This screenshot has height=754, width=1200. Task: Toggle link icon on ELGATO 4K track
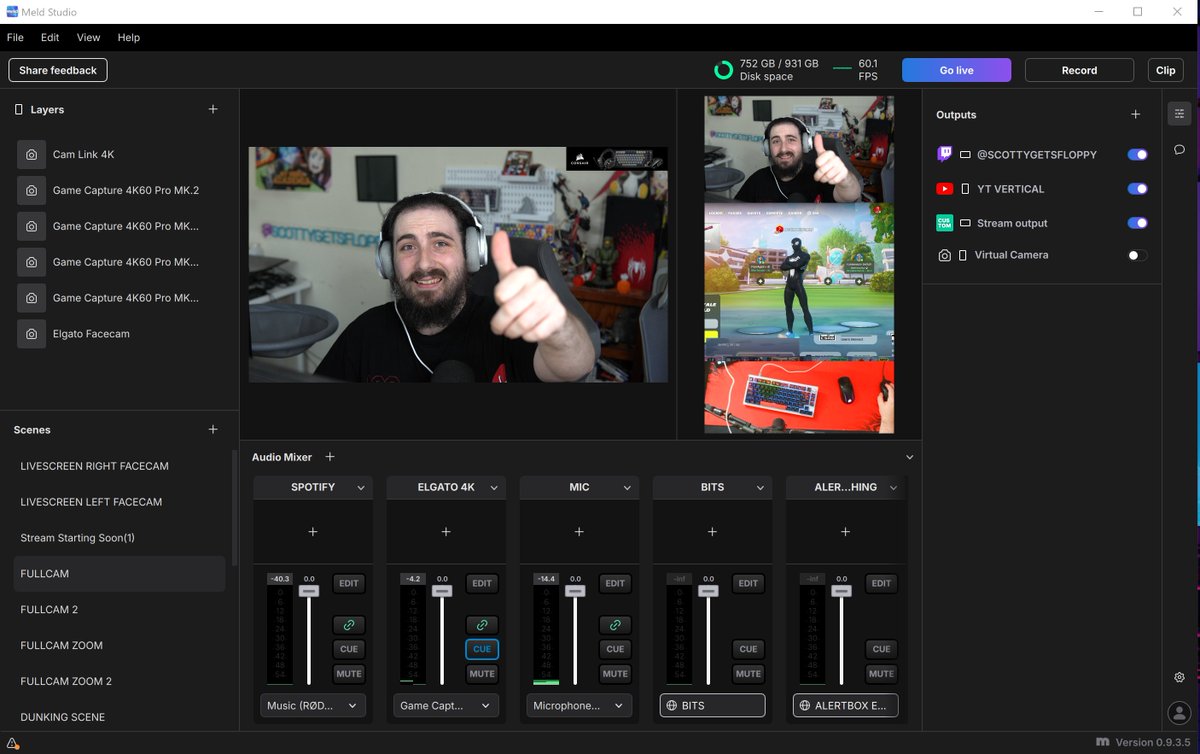(x=482, y=624)
